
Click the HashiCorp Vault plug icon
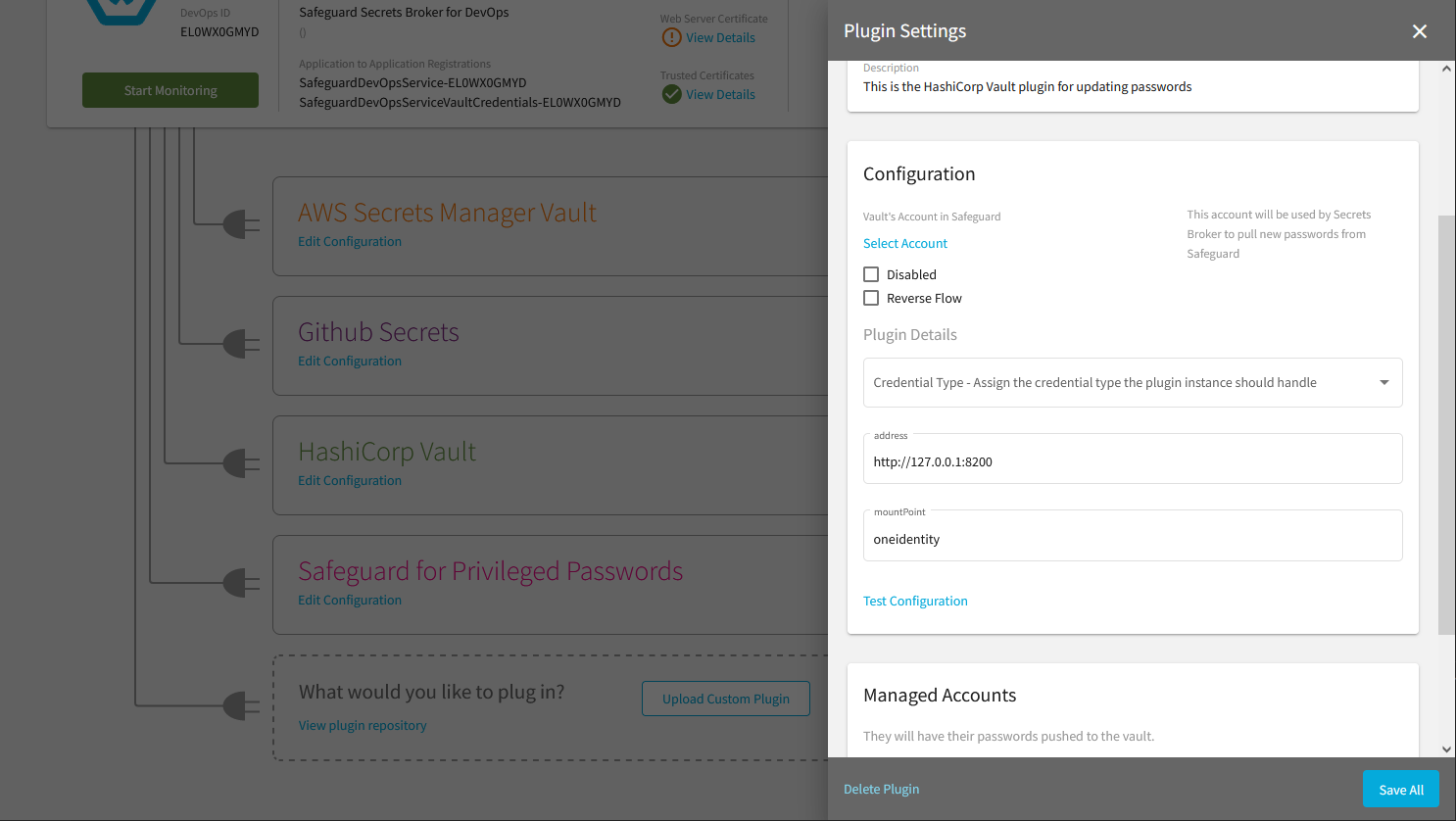coord(240,463)
